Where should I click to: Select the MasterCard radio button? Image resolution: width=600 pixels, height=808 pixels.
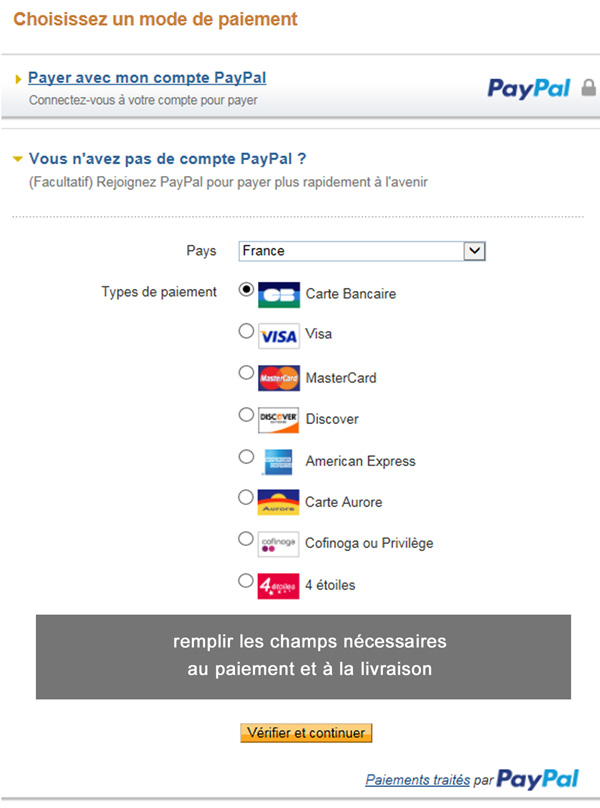coord(246,372)
